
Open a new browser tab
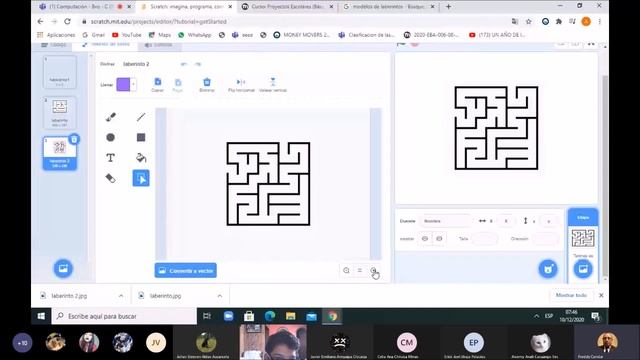(448, 7)
